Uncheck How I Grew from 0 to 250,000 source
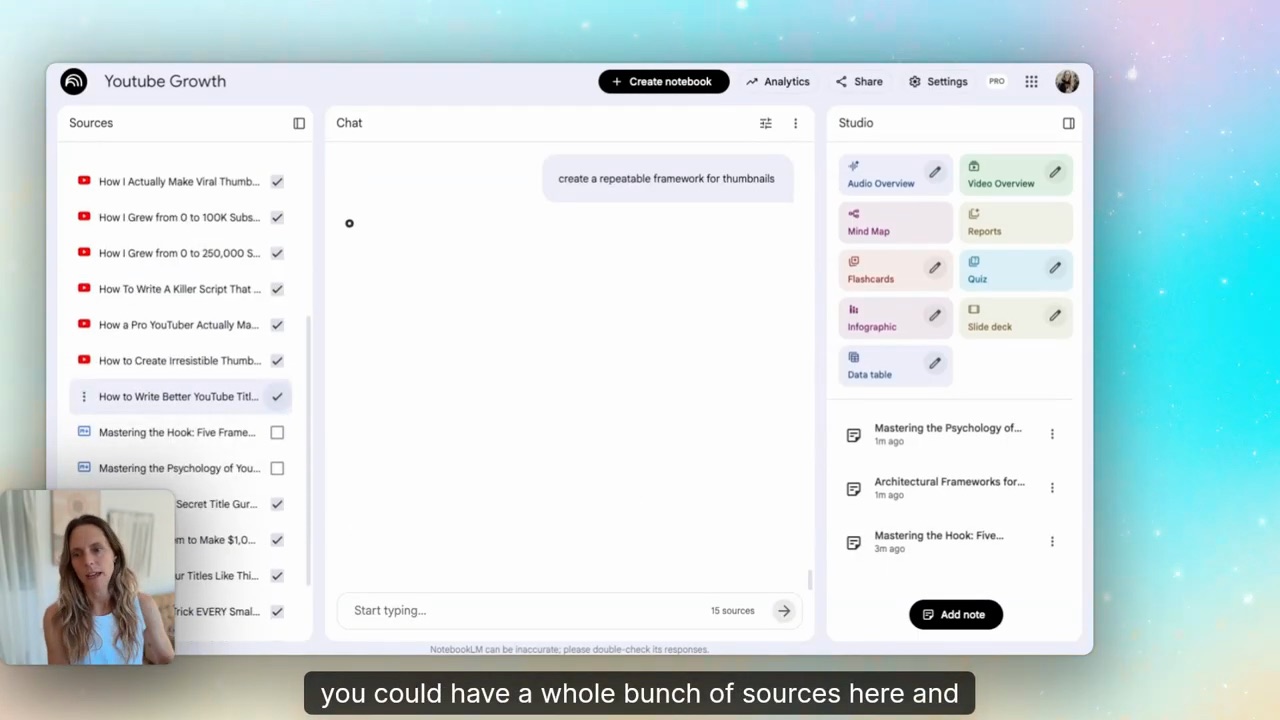Viewport: 1280px width, 720px height. coord(277,254)
